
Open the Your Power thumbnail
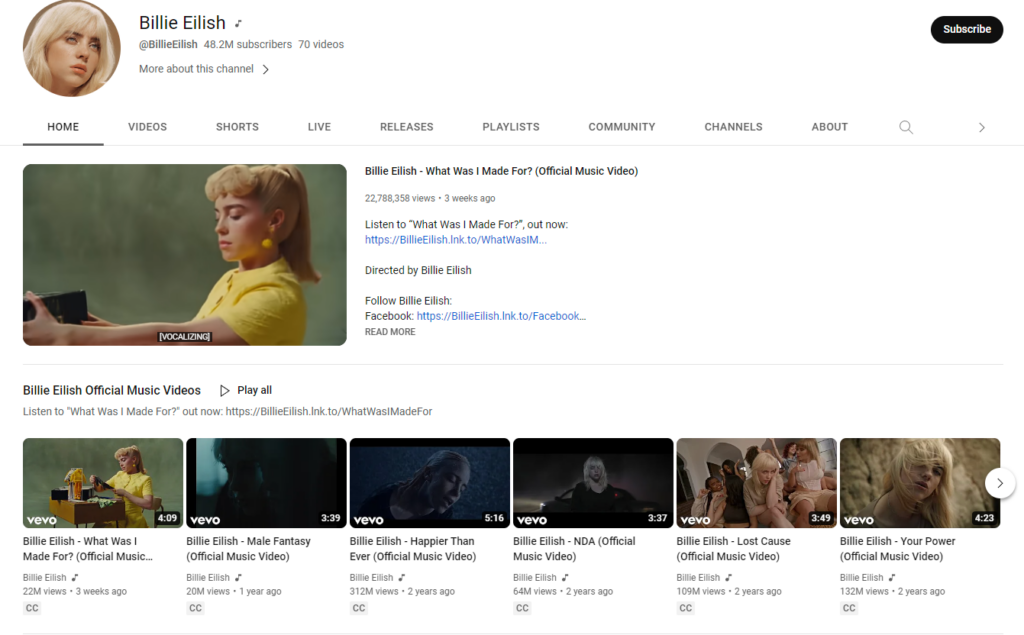point(920,483)
